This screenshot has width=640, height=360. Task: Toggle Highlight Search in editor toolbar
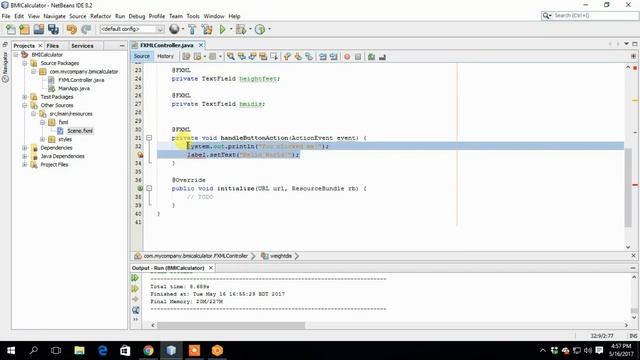[x=263, y=57]
